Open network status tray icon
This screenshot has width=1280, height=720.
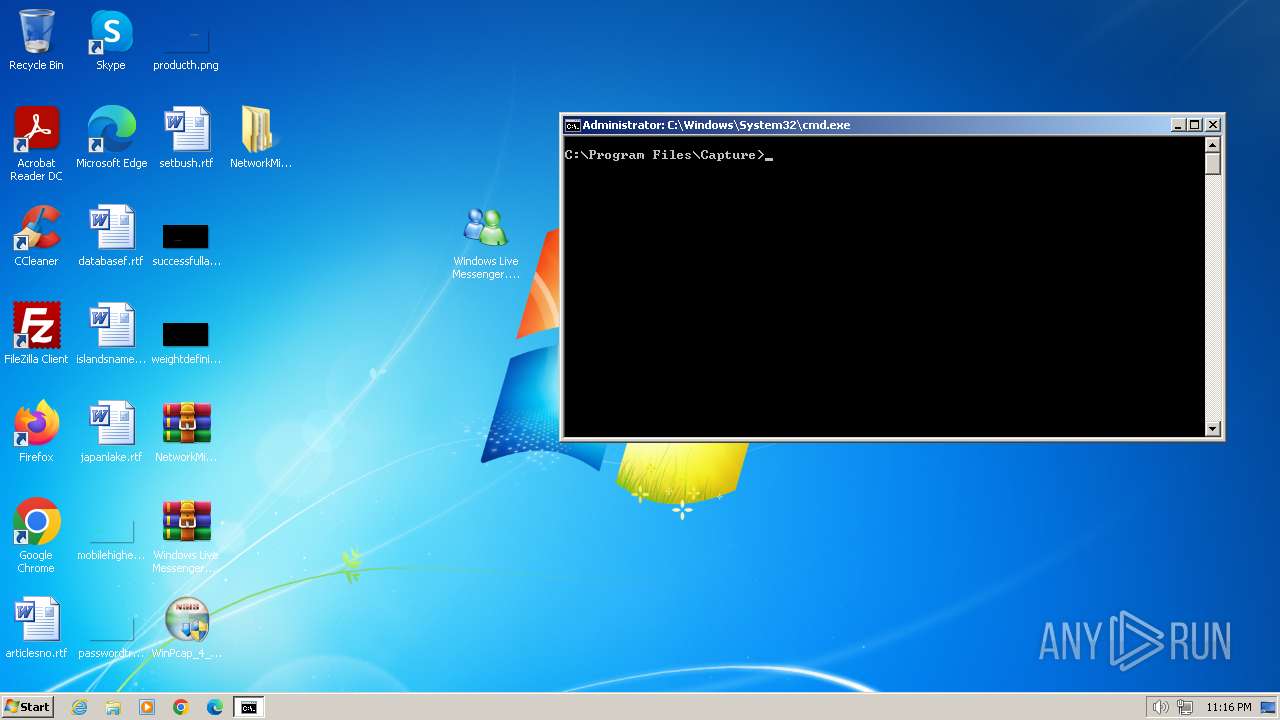1185,707
